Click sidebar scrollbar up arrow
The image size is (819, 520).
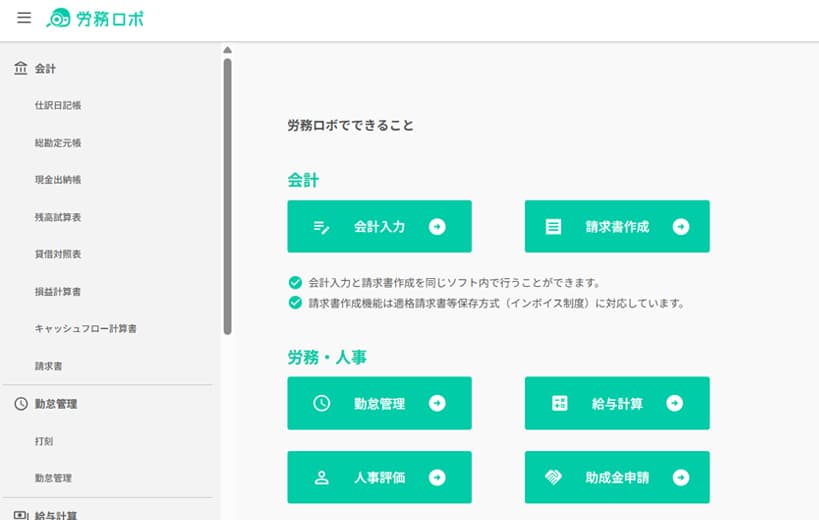227,50
